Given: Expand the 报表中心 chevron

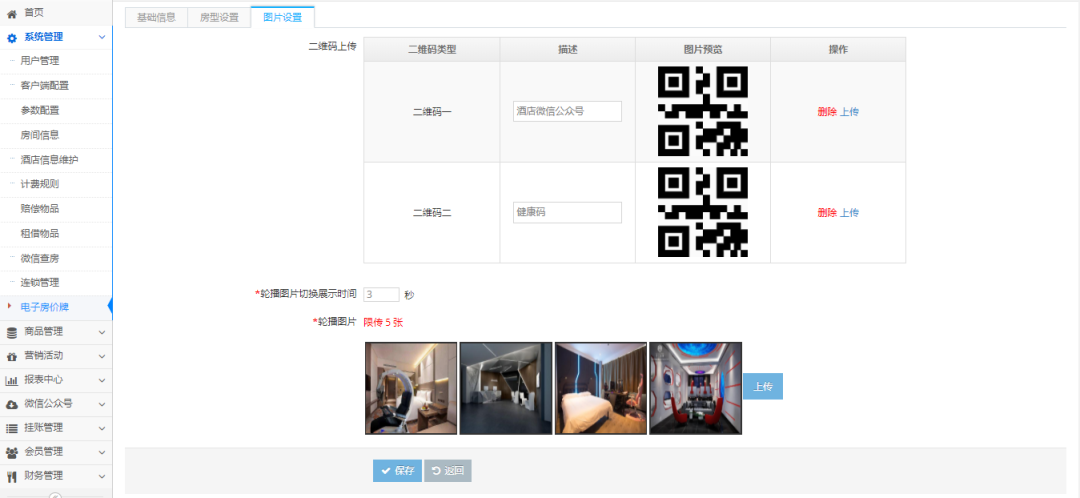Looking at the screenshot, I should [x=102, y=380].
